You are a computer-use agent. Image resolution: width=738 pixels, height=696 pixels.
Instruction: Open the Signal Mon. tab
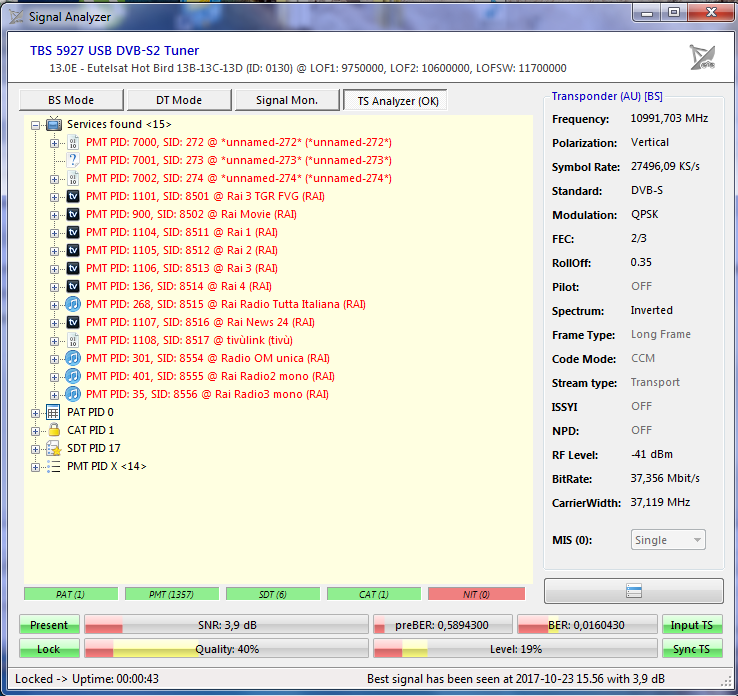(x=287, y=100)
